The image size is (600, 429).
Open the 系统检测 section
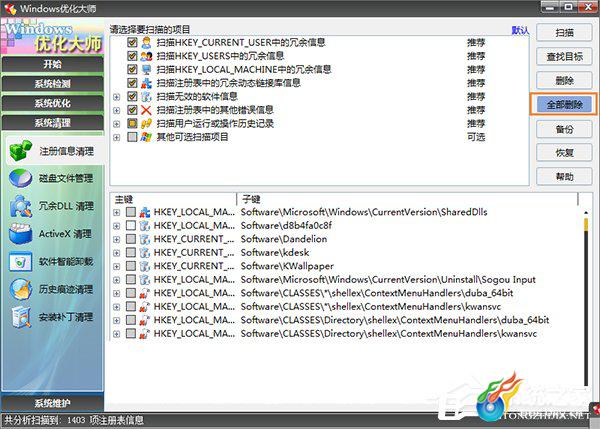(x=52, y=83)
